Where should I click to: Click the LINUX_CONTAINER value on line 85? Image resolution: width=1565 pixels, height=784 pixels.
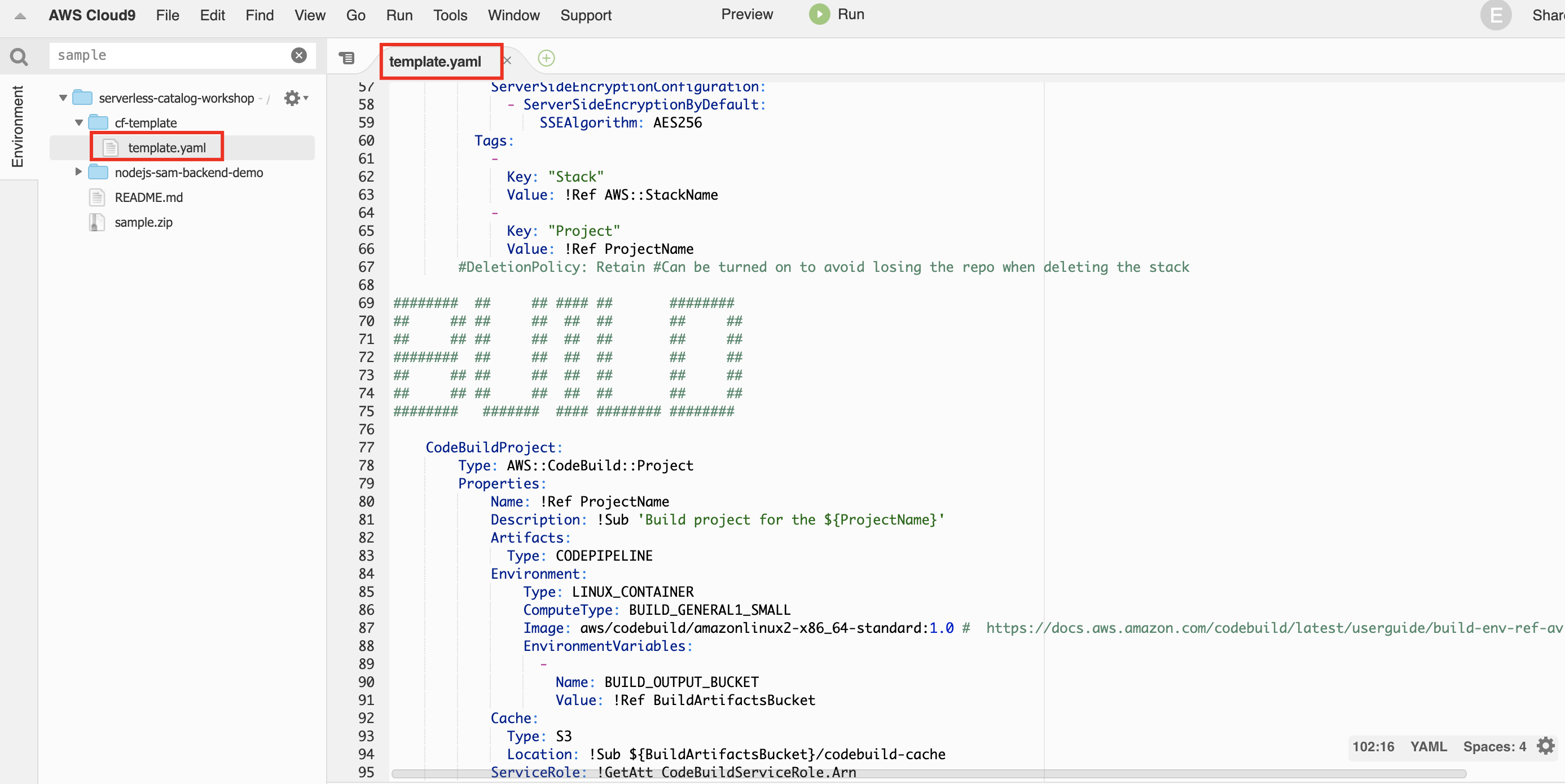pos(632,591)
